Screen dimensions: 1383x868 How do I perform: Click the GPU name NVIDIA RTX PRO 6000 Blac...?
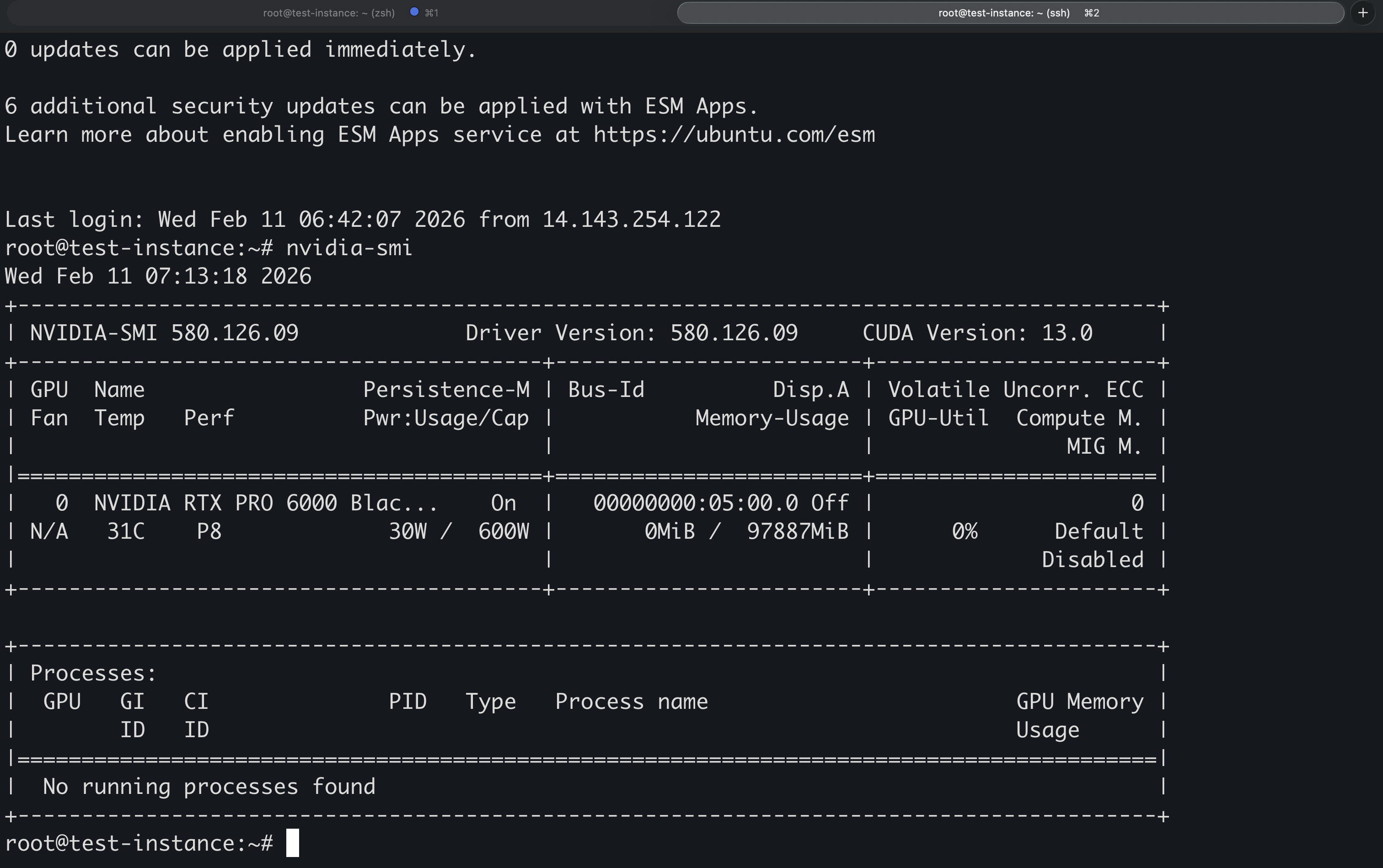266,503
